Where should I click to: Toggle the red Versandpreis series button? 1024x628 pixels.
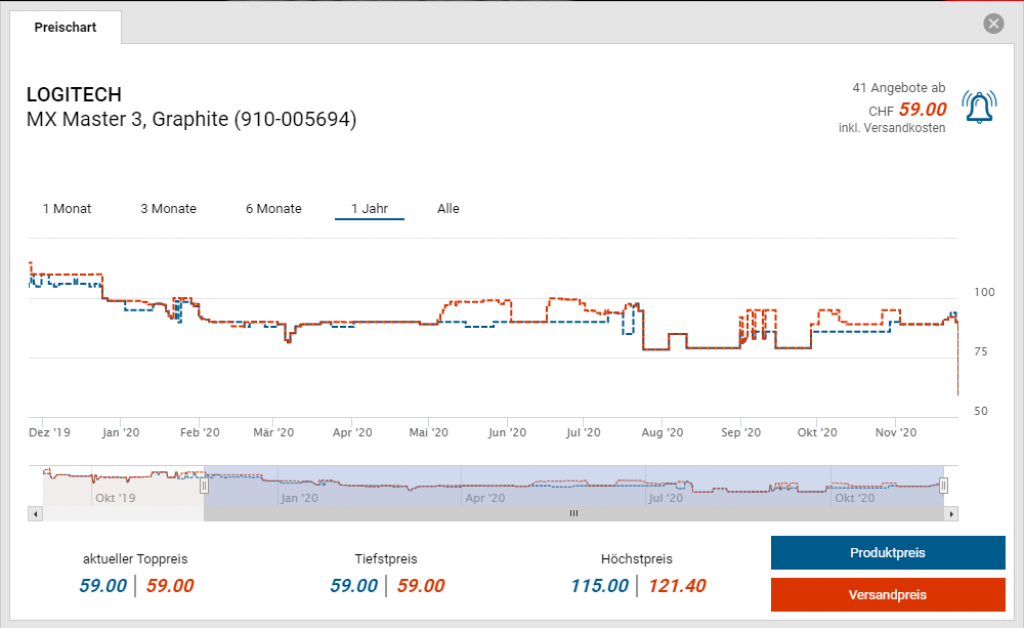(x=887, y=595)
